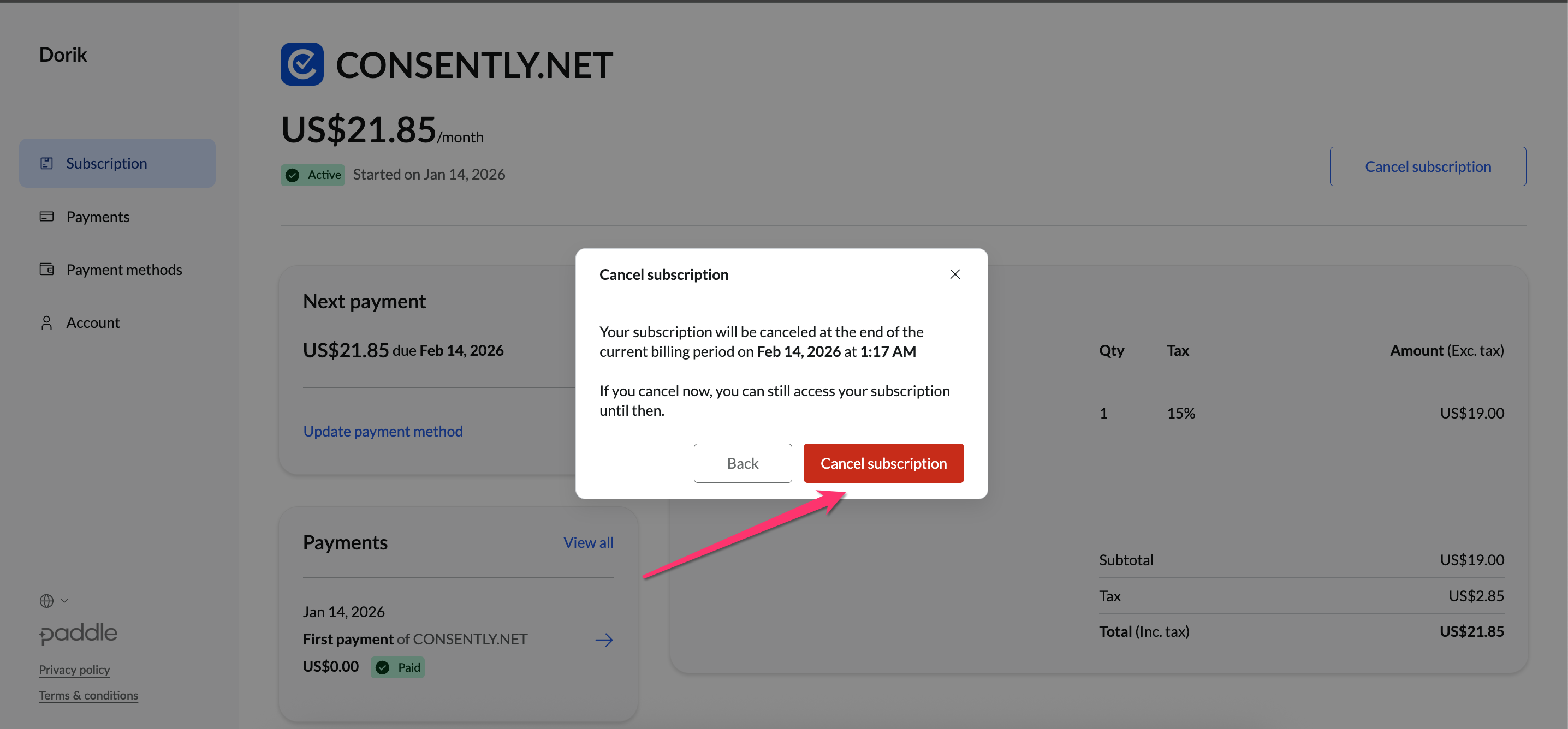Screen dimensions: 1568x729
Task: Click the arrow next to First payment
Action: point(603,640)
